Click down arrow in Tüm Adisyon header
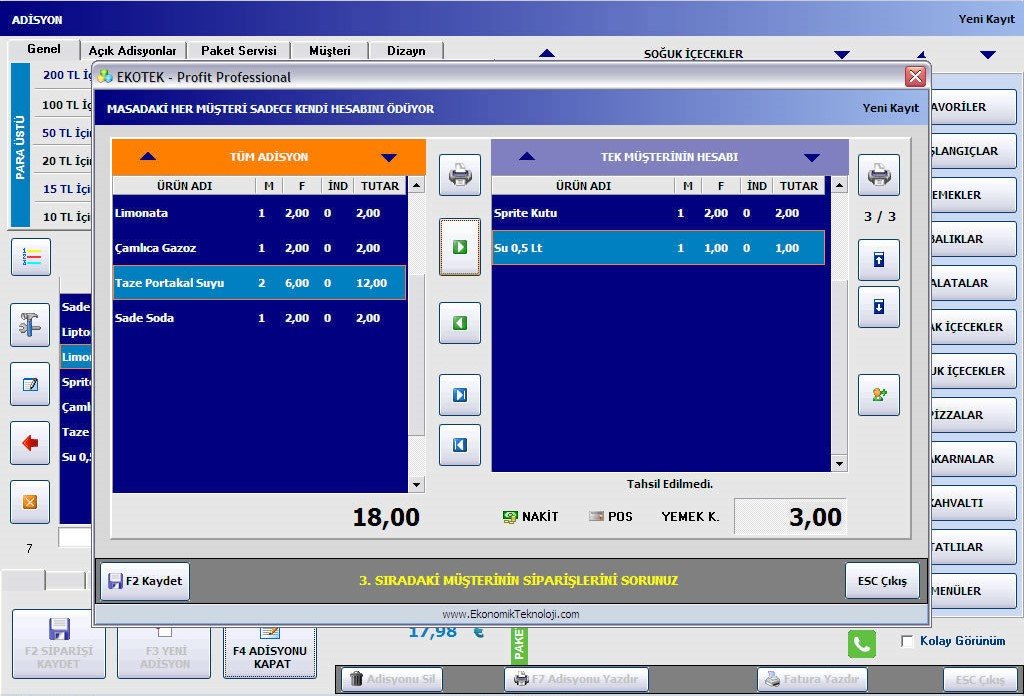This screenshot has height=696, width=1024. tap(389, 157)
